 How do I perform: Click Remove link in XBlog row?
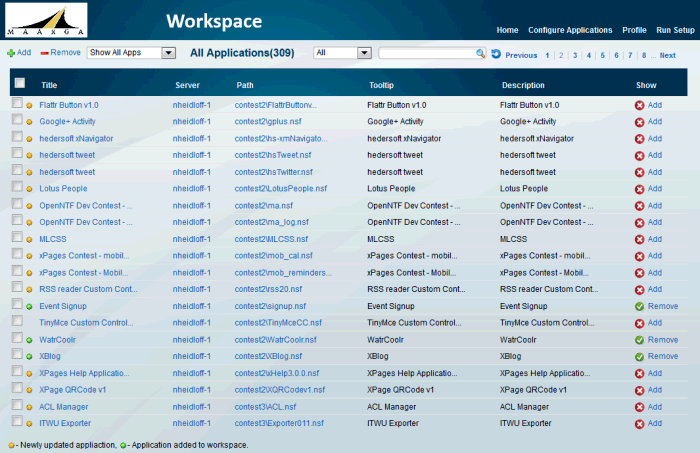click(x=663, y=357)
